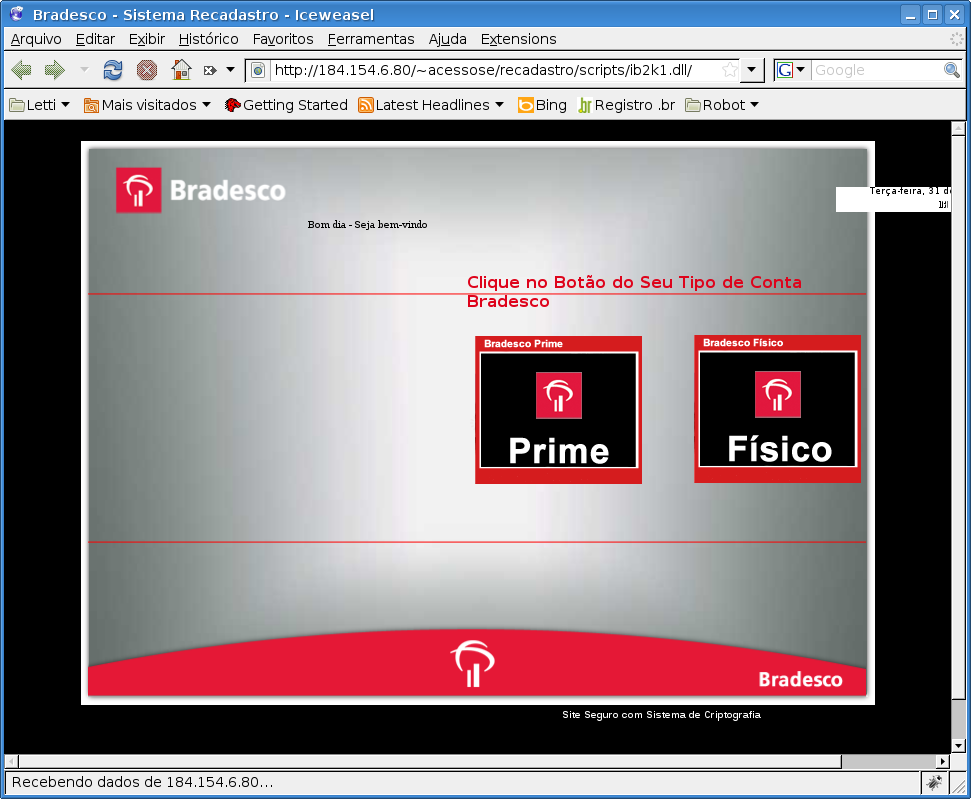Open the URL history dropdown
This screenshot has height=799, width=971.
pyautogui.click(x=751, y=70)
